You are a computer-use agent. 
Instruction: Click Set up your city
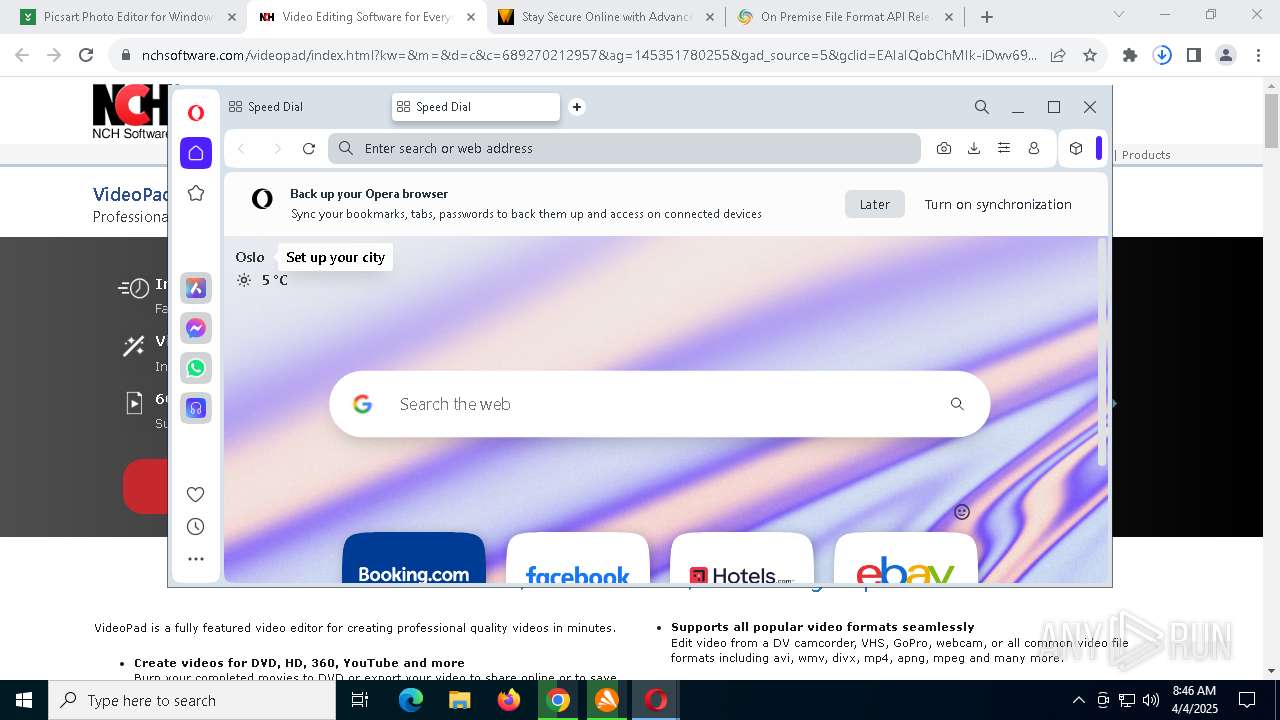335,257
